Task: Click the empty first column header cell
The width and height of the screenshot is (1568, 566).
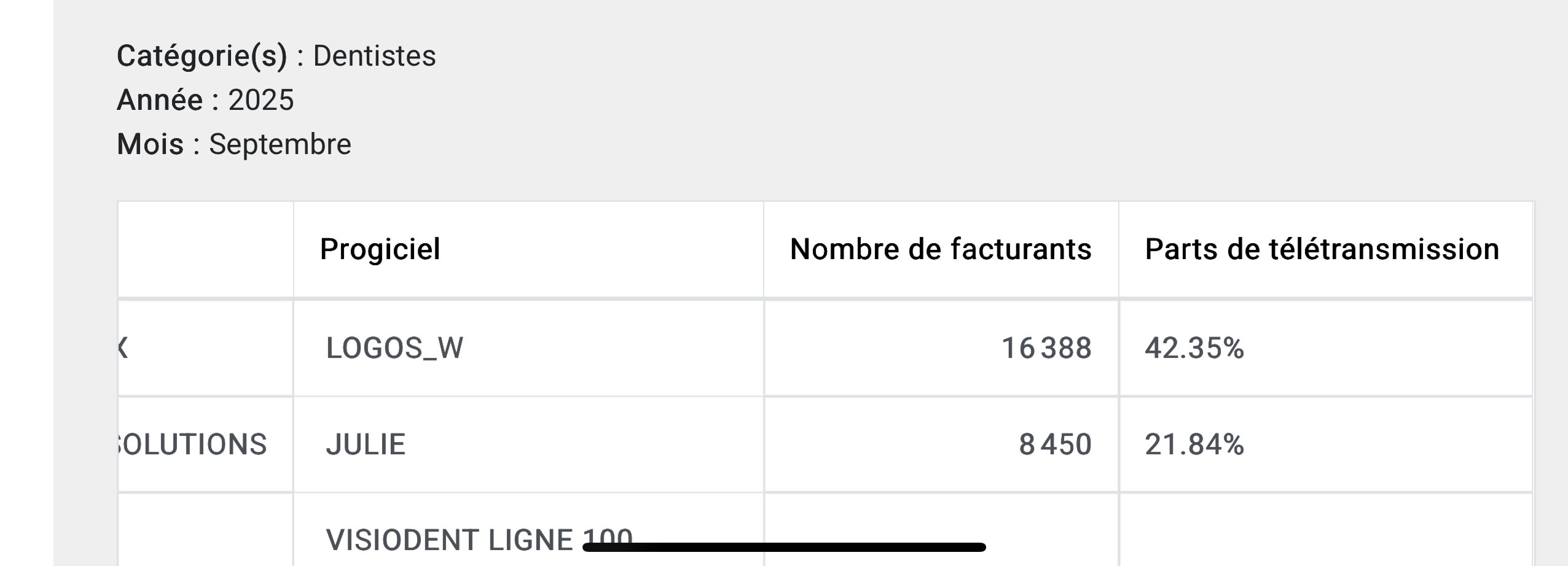Action: pyautogui.click(x=205, y=249)
